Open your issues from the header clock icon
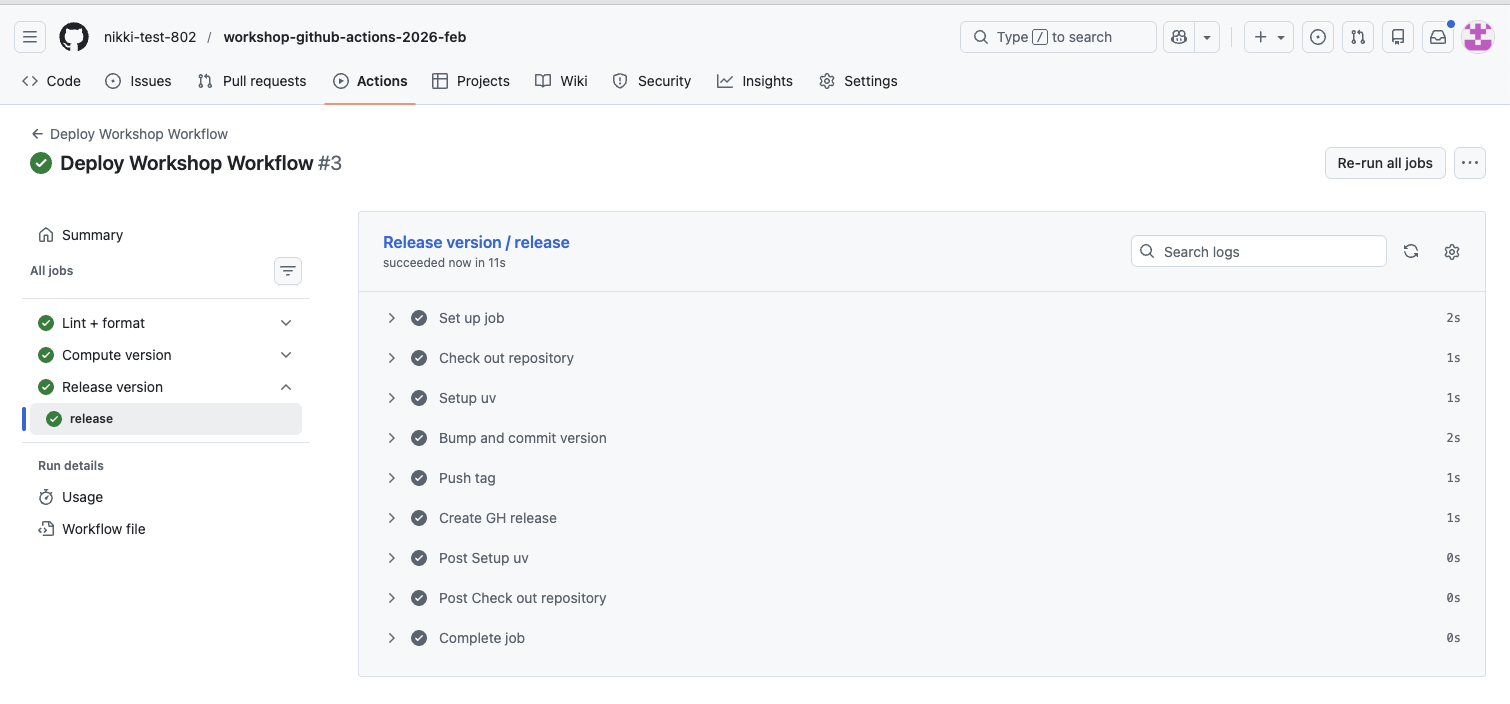This screenshot has width=1510, height=704. click(x=1317, y=36)
